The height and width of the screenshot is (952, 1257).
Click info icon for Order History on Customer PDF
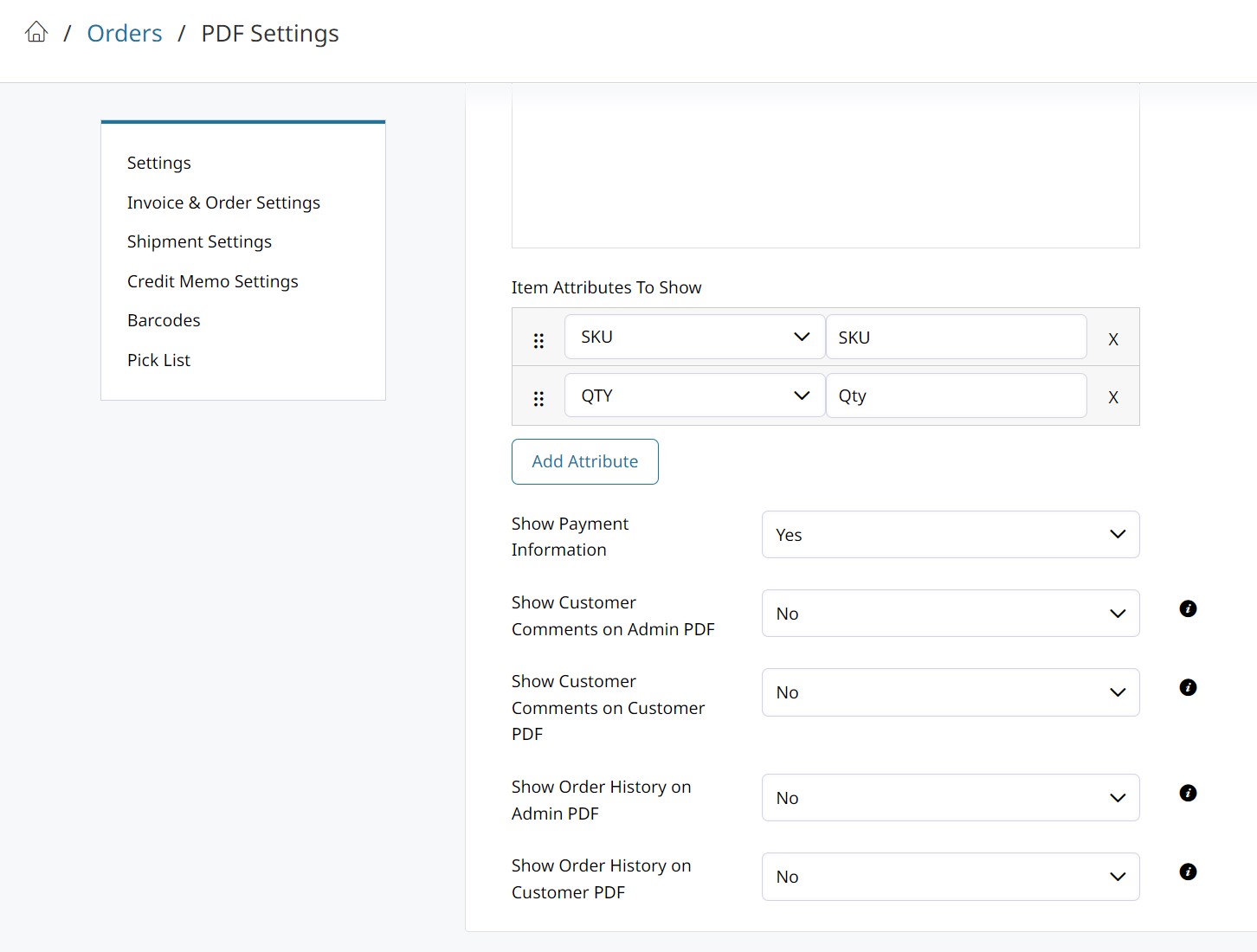pos(1188,872)
